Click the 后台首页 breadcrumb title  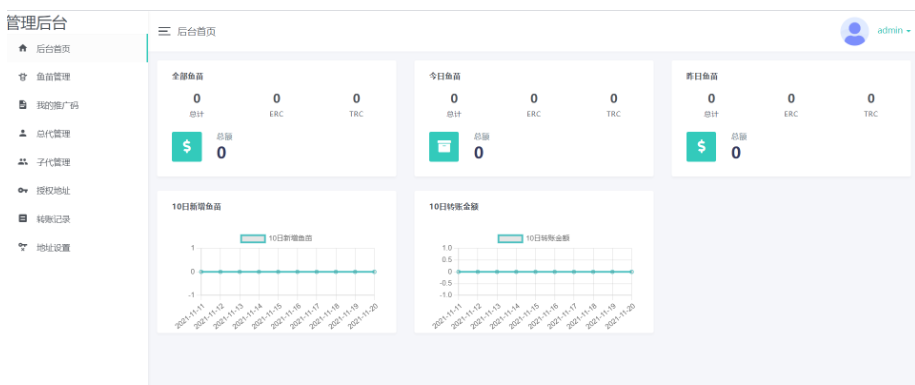pyautogui.click(x=197, y=32)
